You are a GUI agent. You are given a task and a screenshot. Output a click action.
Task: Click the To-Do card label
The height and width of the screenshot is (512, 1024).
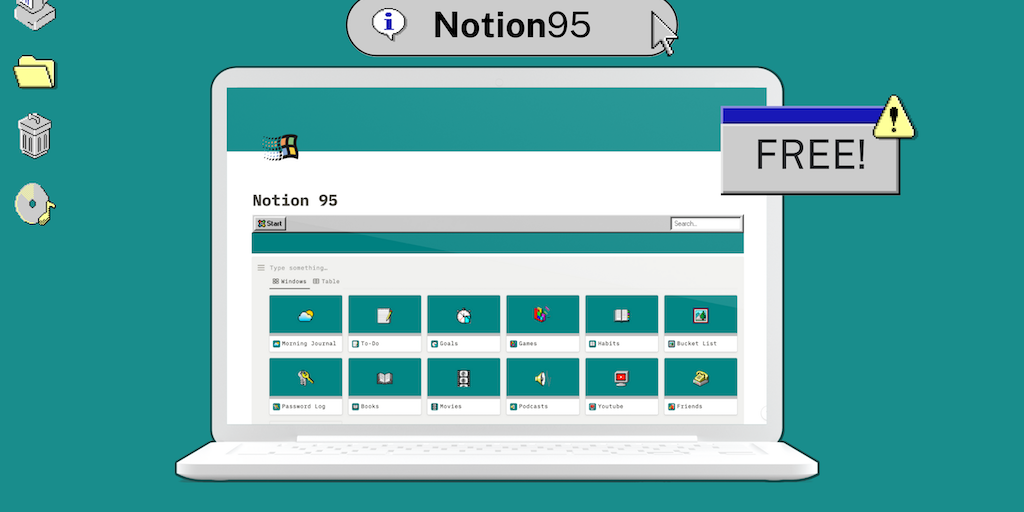(x=370, y=344)
